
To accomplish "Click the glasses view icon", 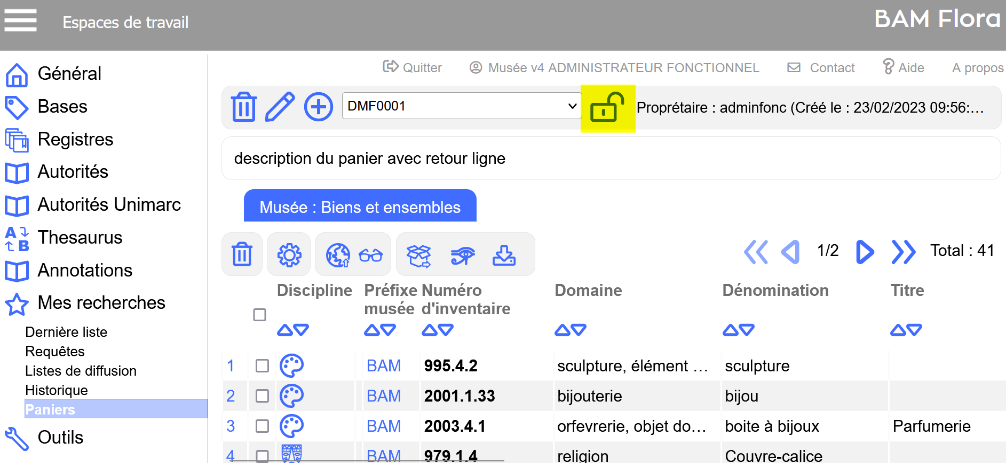I will (371, 255).
